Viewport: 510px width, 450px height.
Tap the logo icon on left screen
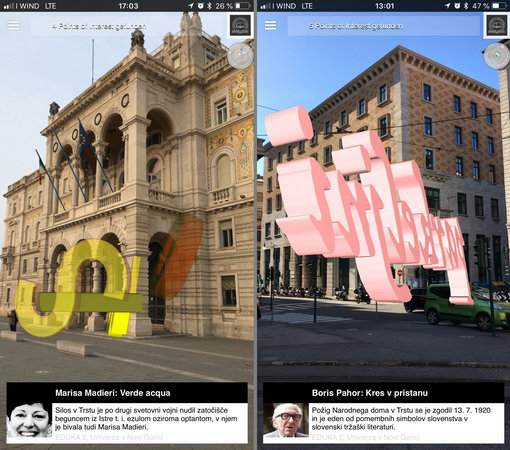240,25
